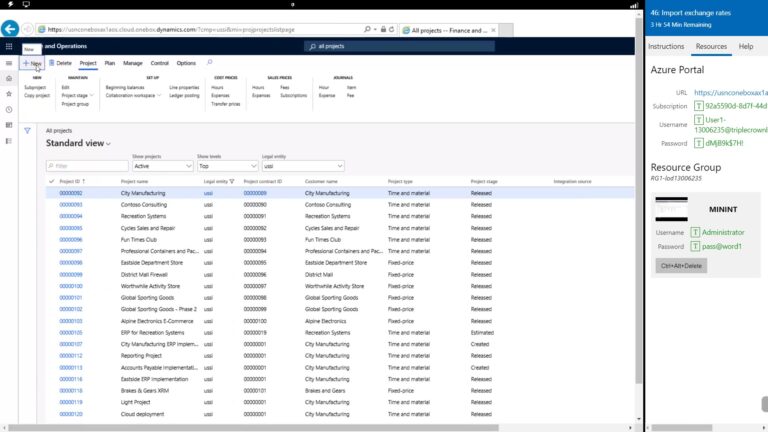
Task: Copy the Subscription ID with T icon
Action: pyautogui.click(x=698, y=106)
